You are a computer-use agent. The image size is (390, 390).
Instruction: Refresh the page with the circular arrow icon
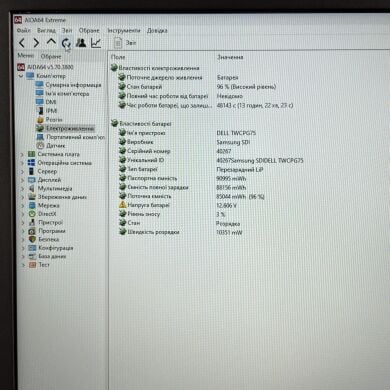coord(66,43)
